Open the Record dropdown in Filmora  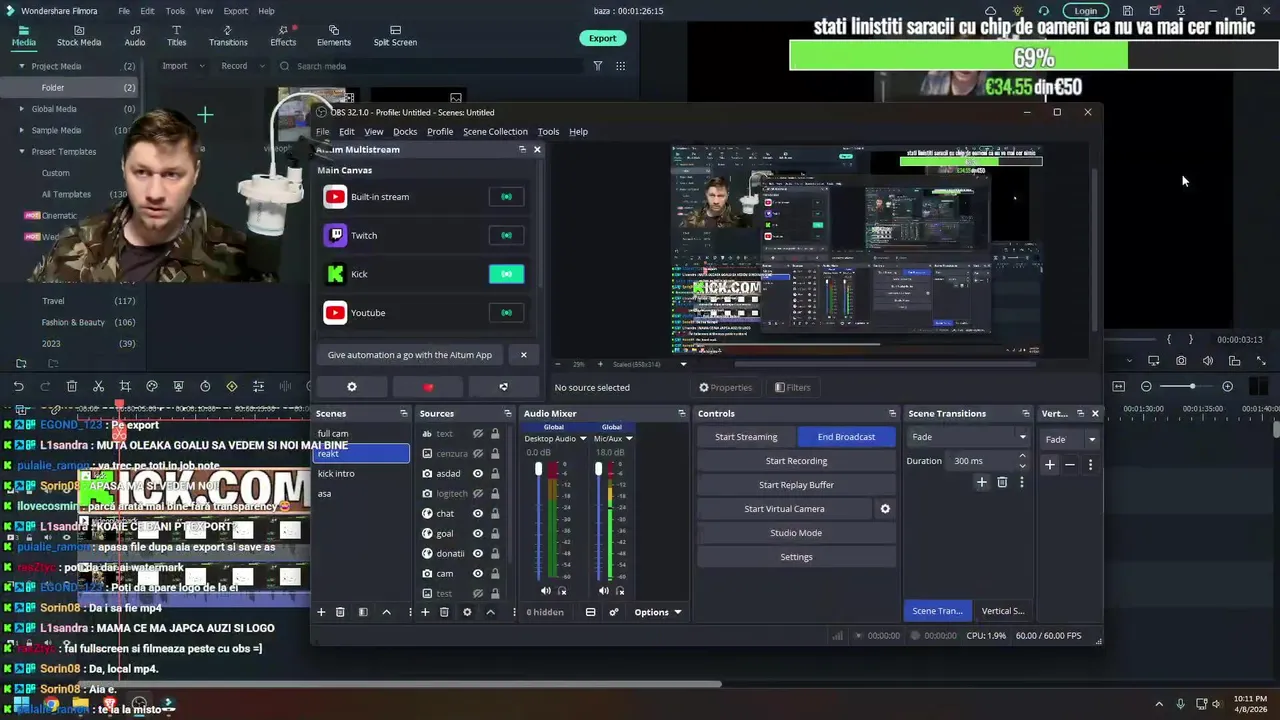point(242,66)
